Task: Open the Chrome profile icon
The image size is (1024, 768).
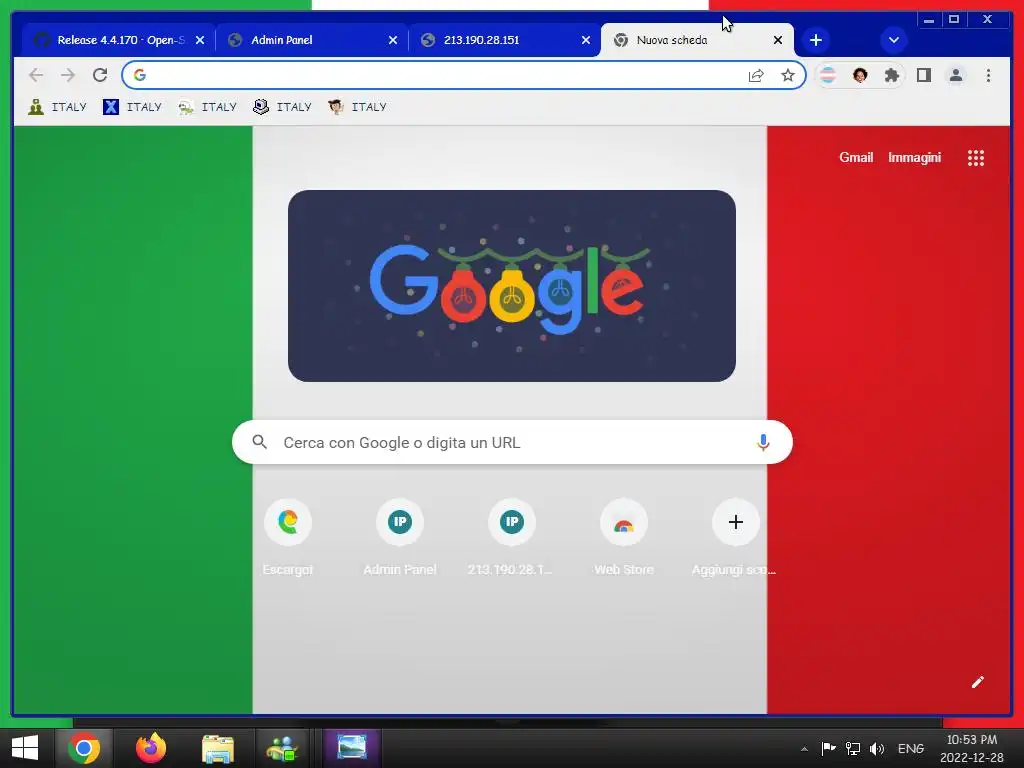Action: coord(956,75)
